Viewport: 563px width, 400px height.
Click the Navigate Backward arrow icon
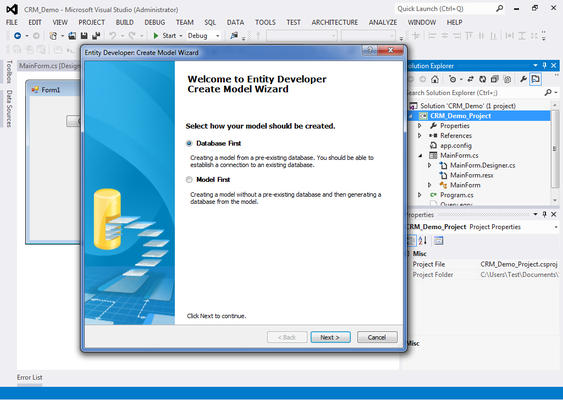click(17, 36)
